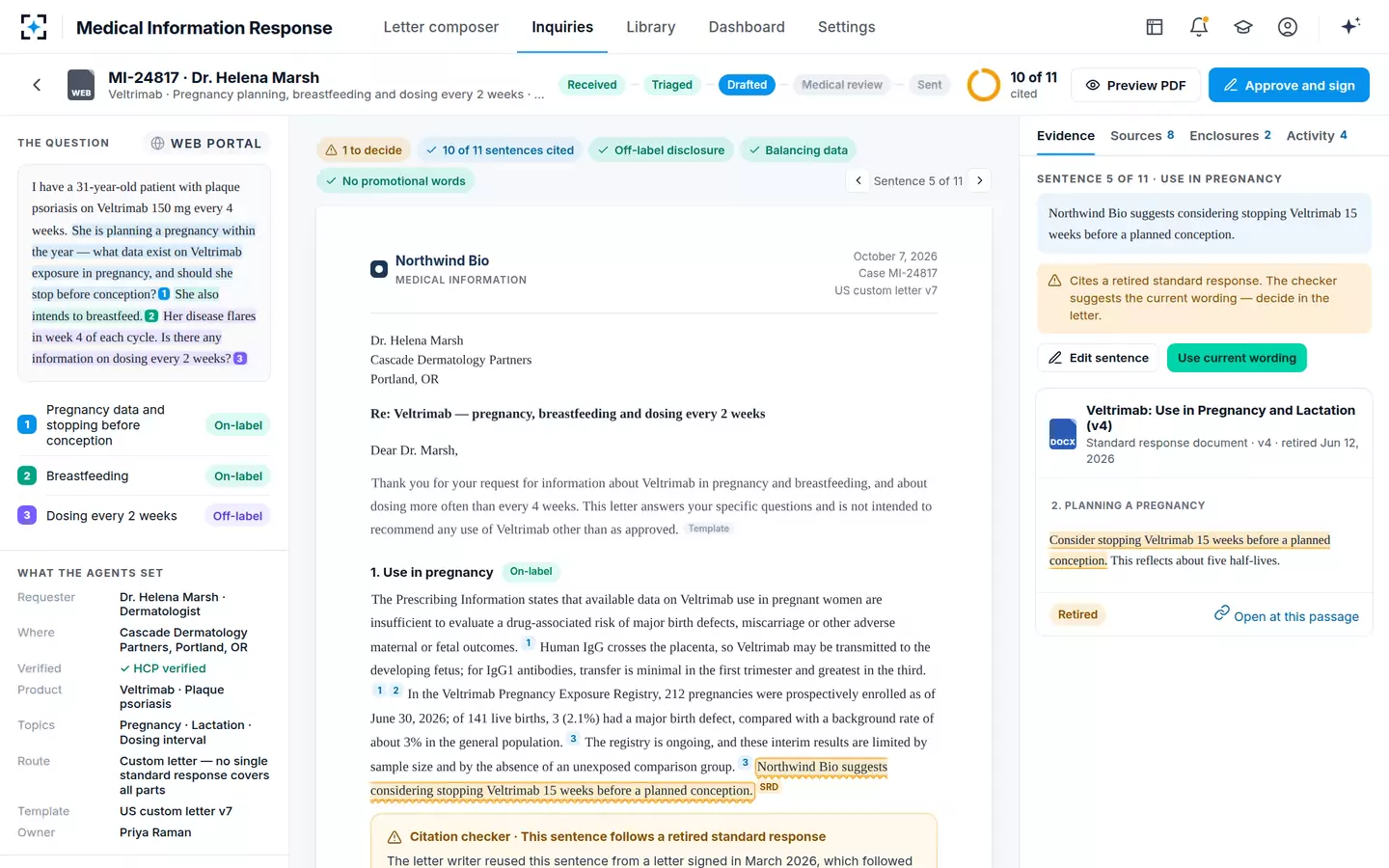Image resolution: width=1389 pixels, height=868 pixels.
Task: Select the Breastfeeding question row
Action: click(144, 475)
